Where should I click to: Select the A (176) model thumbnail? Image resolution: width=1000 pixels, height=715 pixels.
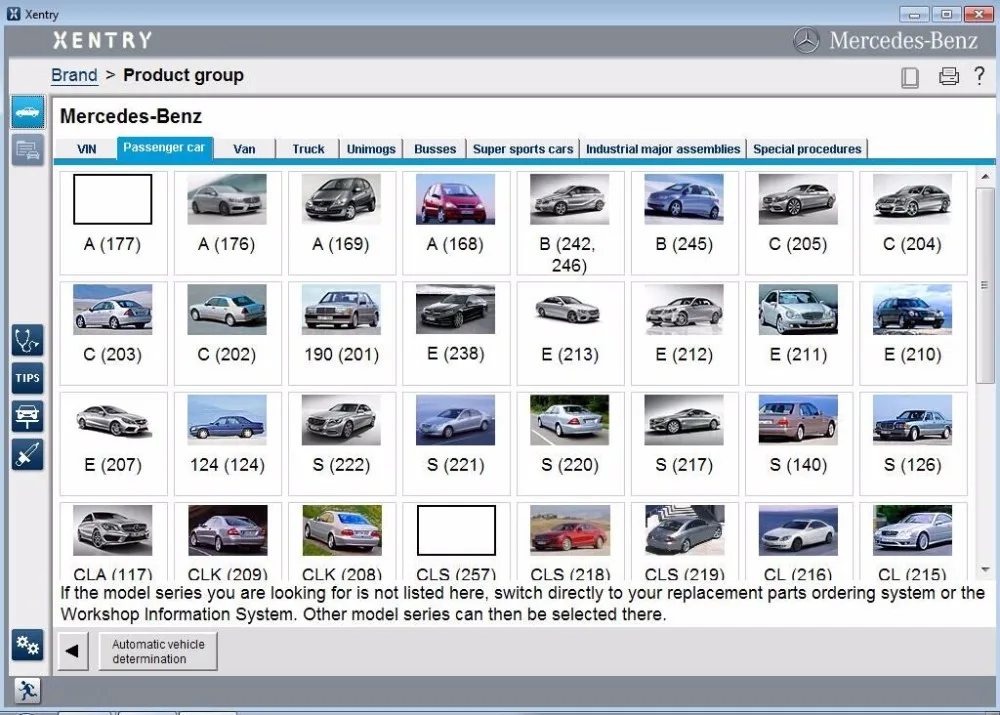(x=227, y=200)
